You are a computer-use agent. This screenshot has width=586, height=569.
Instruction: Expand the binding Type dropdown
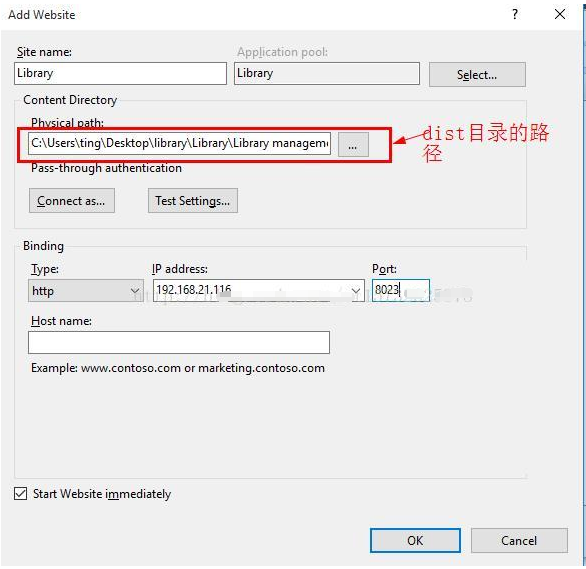point(86,291)
